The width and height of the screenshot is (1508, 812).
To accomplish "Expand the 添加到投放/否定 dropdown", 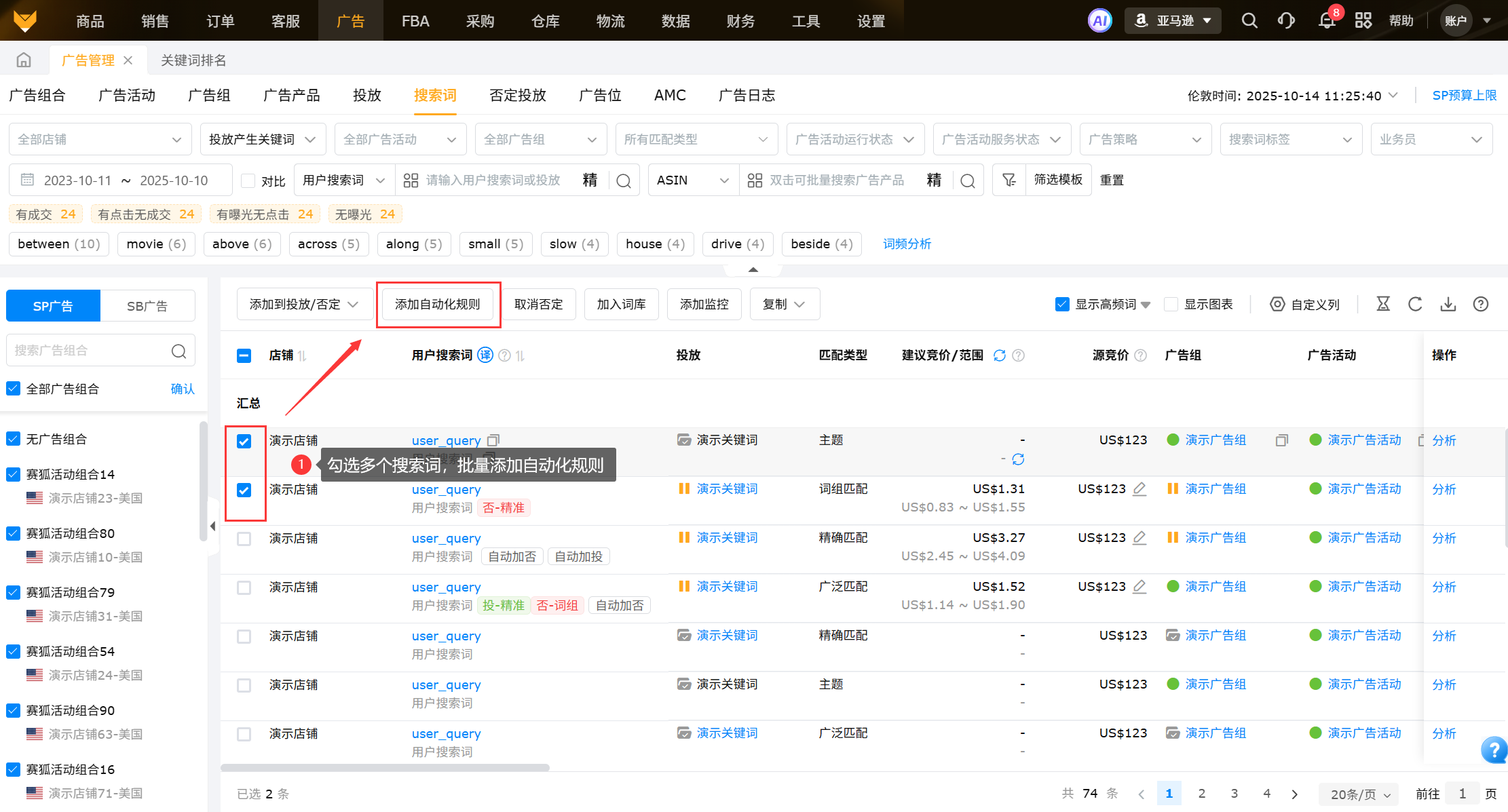I will [x=304, y=304].
